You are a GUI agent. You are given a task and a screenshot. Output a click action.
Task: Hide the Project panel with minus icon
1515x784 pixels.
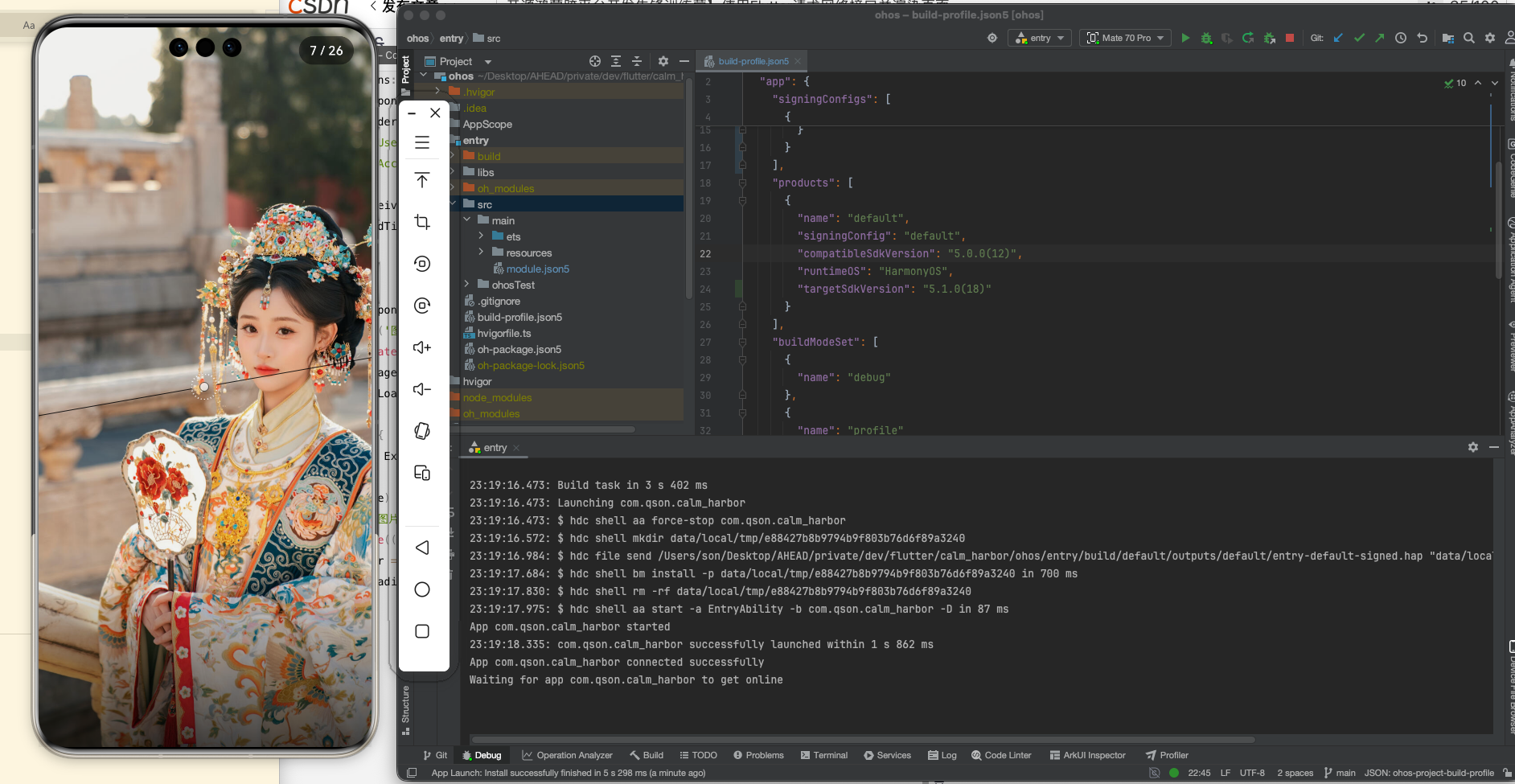pyautogui.click(x=684, y=61)
